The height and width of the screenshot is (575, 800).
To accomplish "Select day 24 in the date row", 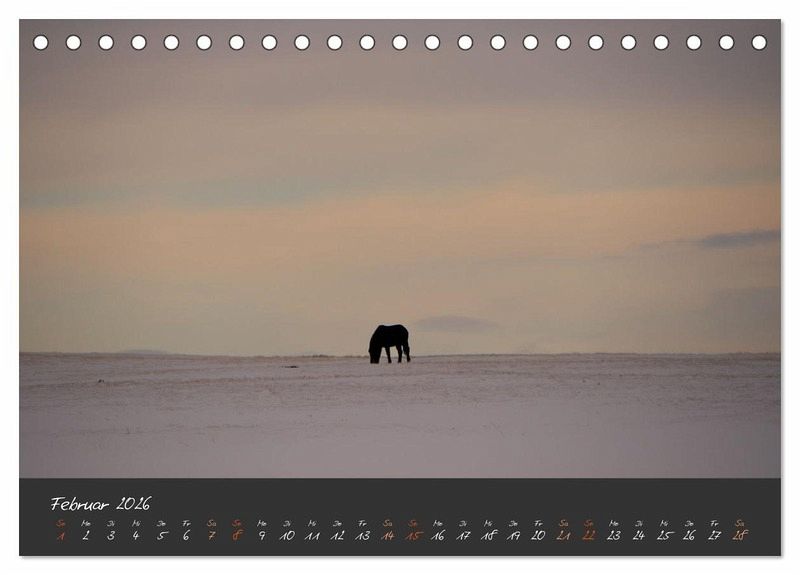I will click(x=639, y=535).
